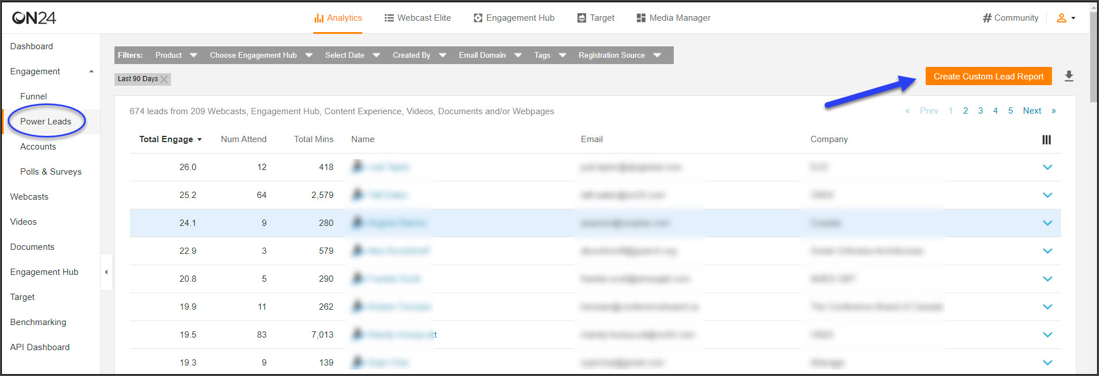Remove the Last 90 Days filter chip
Viewport: 1099px width, 376px height.
click(x=164, y=79)
